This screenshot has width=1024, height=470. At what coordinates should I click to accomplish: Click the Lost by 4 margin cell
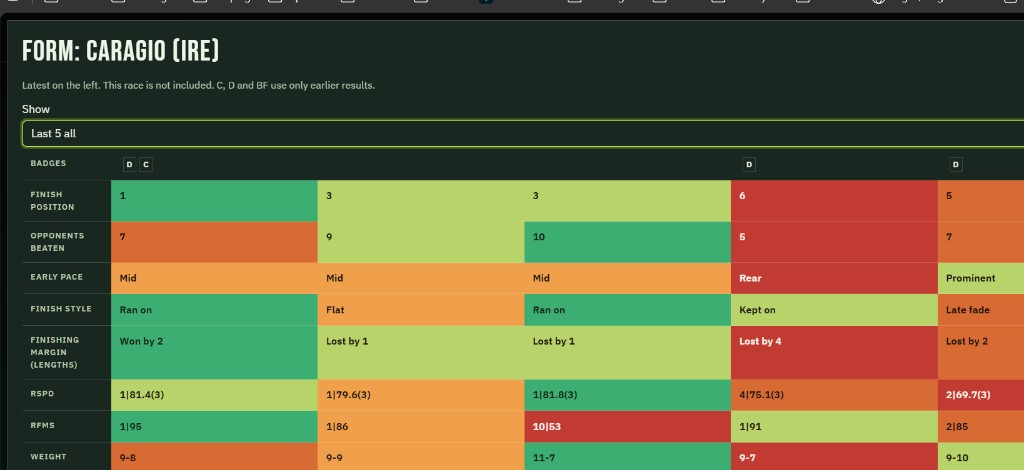[834, 352]
